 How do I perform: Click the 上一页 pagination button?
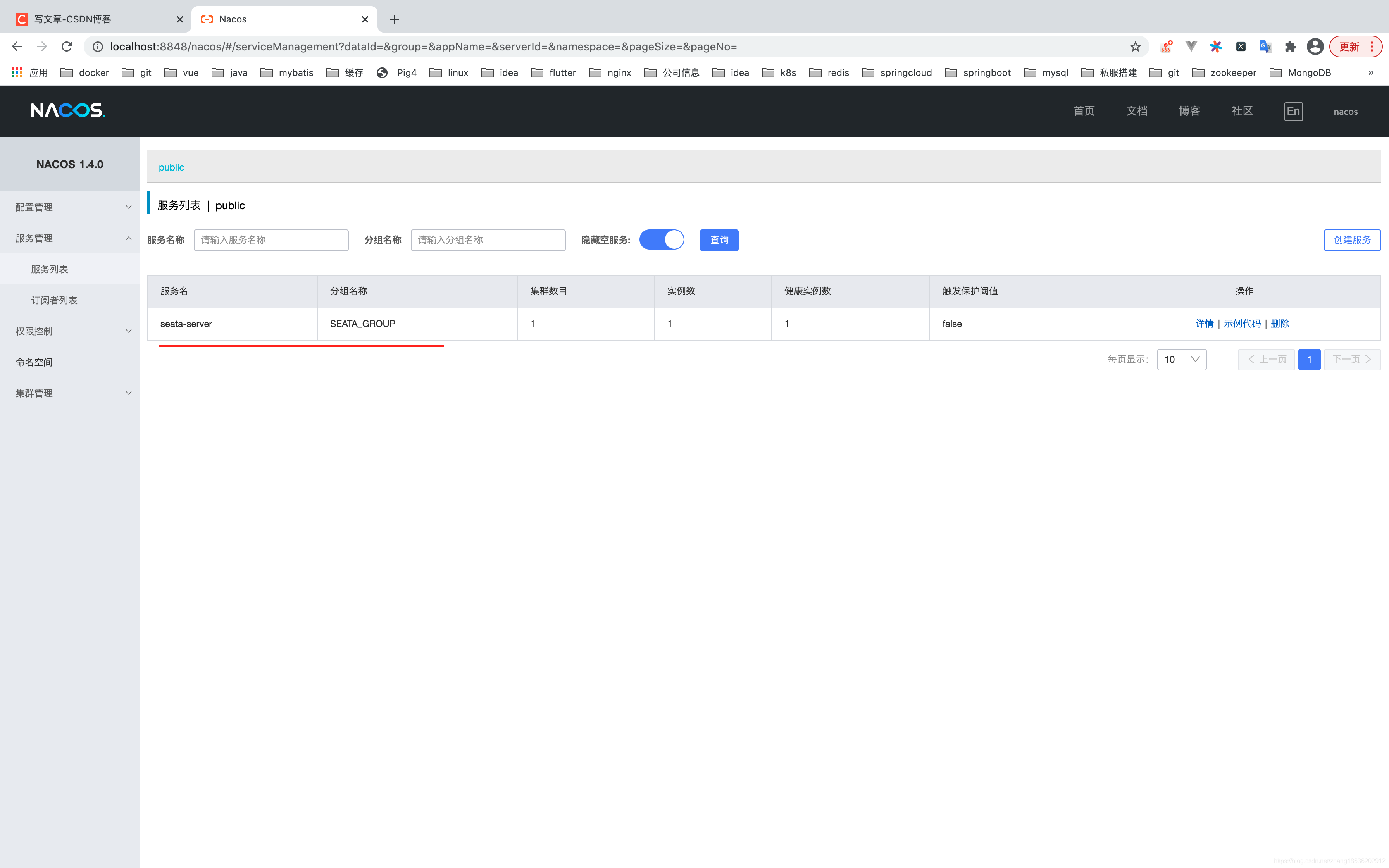coord(1266,359)
